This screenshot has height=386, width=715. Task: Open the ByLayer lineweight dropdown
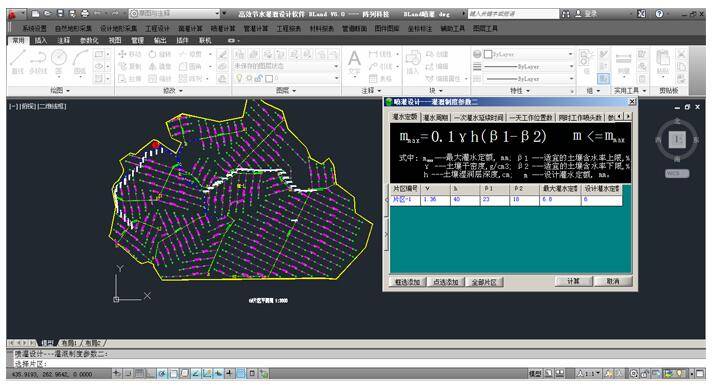pyautogui.click(x=528, y=67)
